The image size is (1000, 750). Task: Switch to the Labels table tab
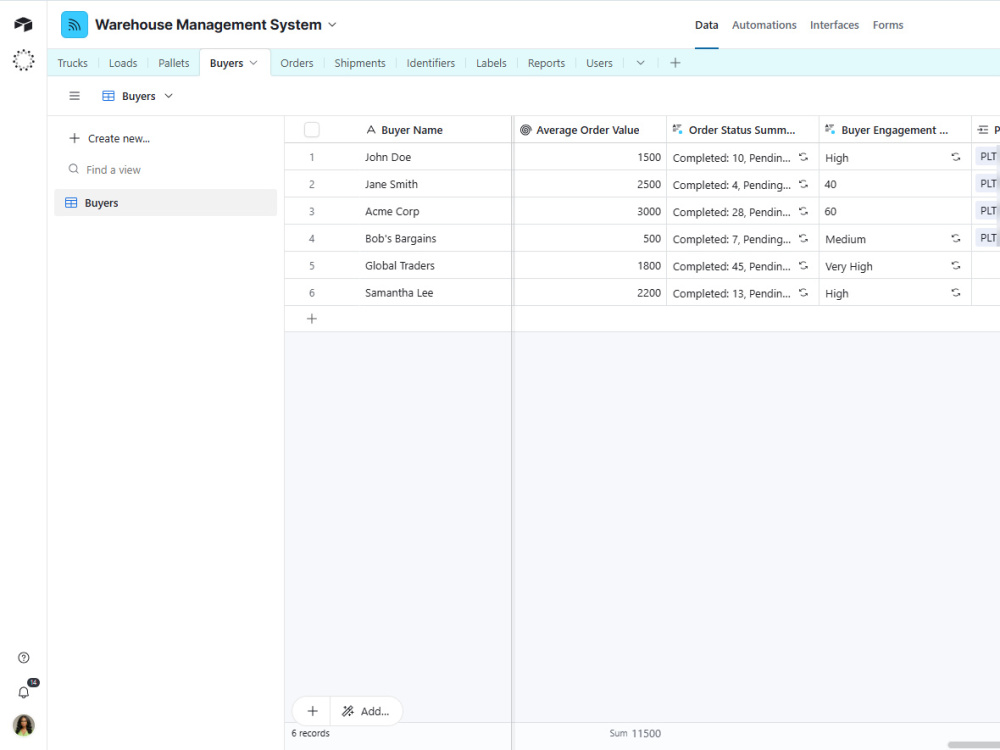click(x=491, y=62)
